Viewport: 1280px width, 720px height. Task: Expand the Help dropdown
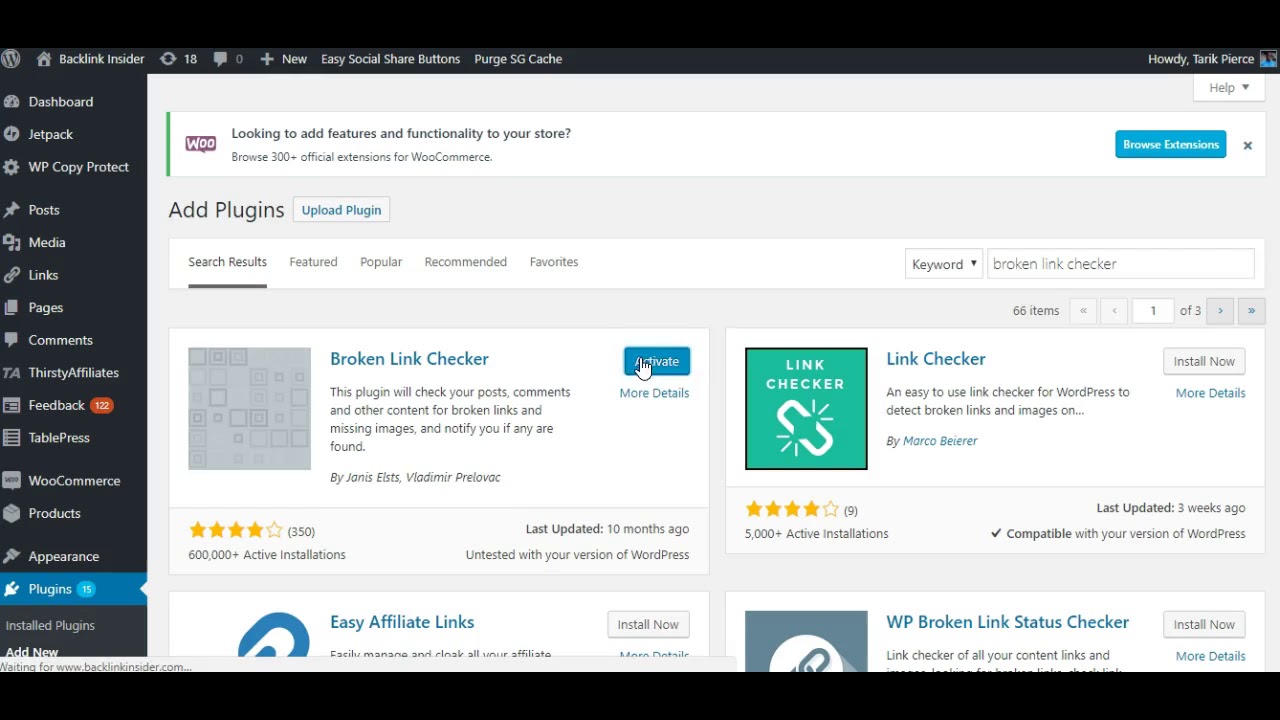click(1229, 88)
